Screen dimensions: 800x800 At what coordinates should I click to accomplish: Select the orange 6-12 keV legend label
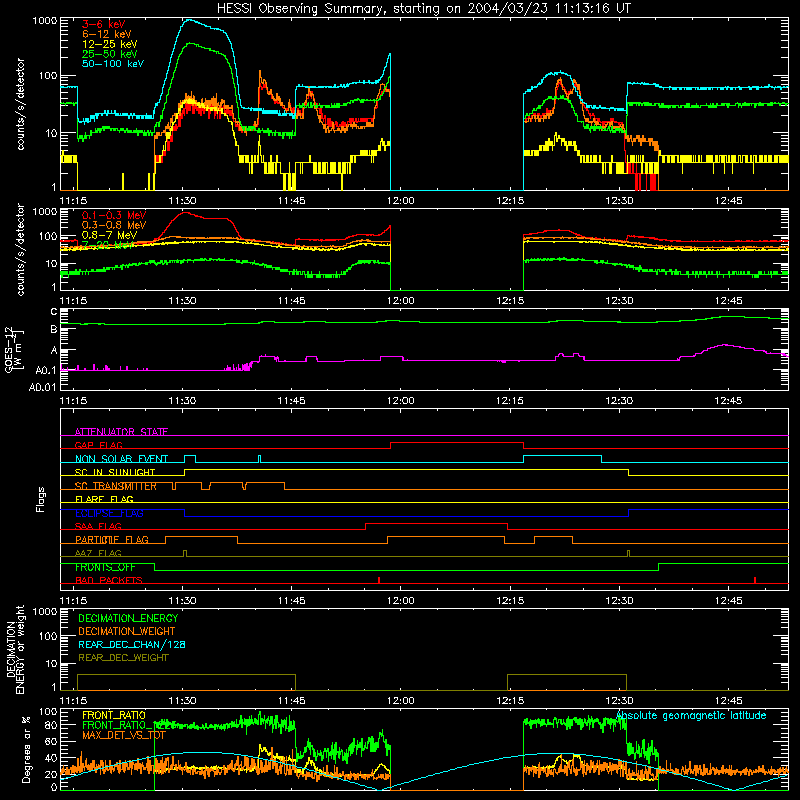(107, 34)
